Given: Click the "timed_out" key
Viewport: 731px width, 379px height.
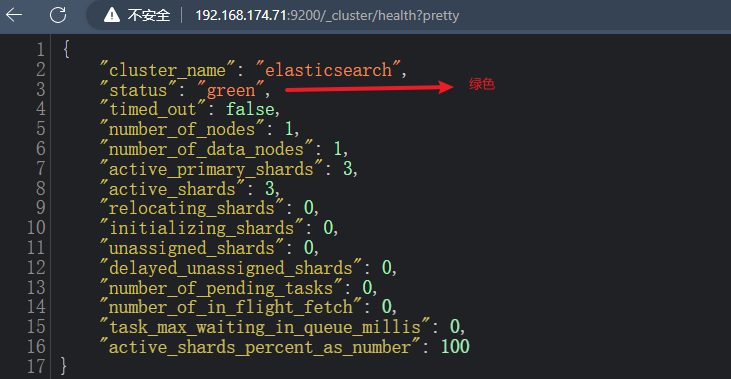Looking at the screenshot, I should (x=152, y=109).
